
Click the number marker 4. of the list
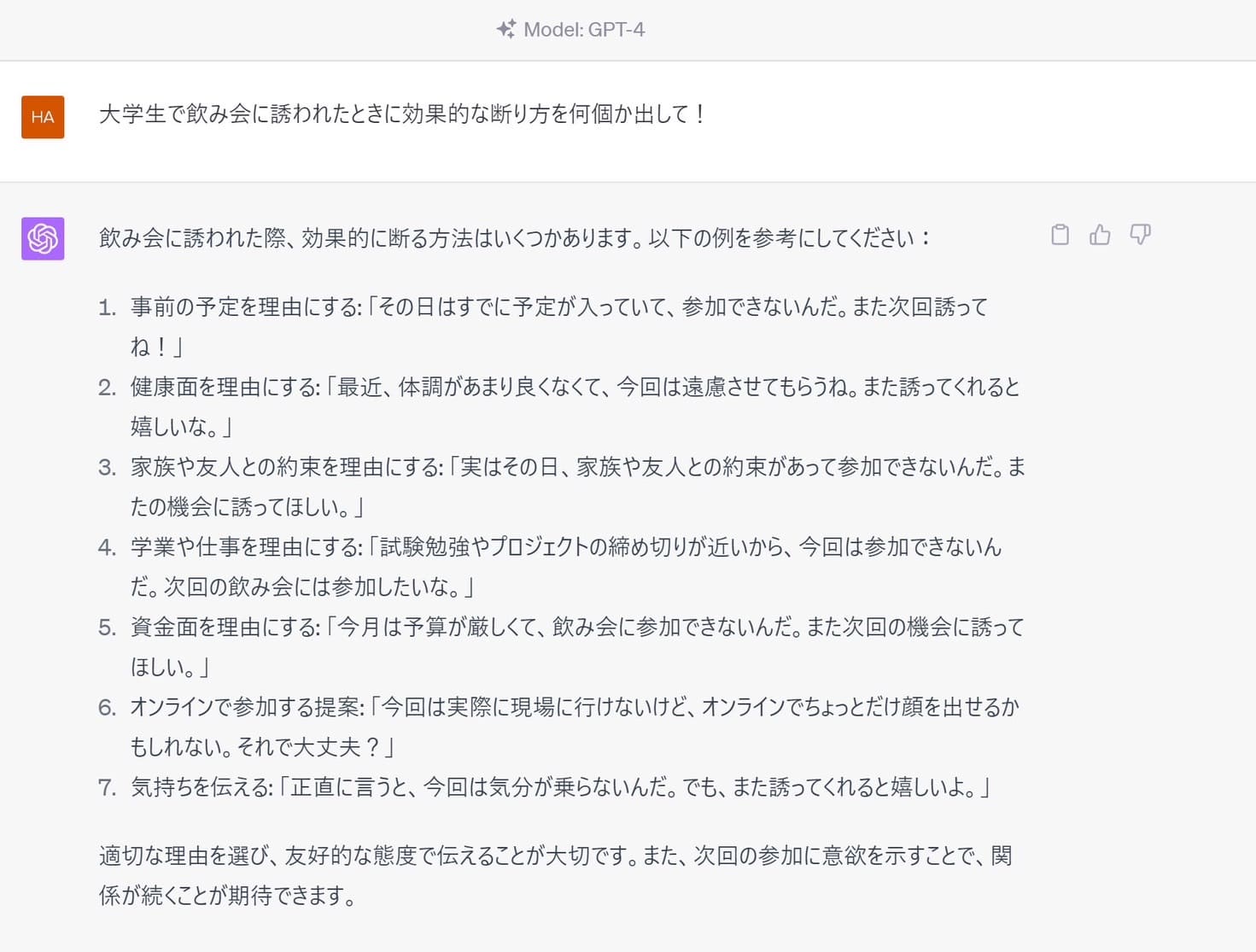click(x=107, y=548)
